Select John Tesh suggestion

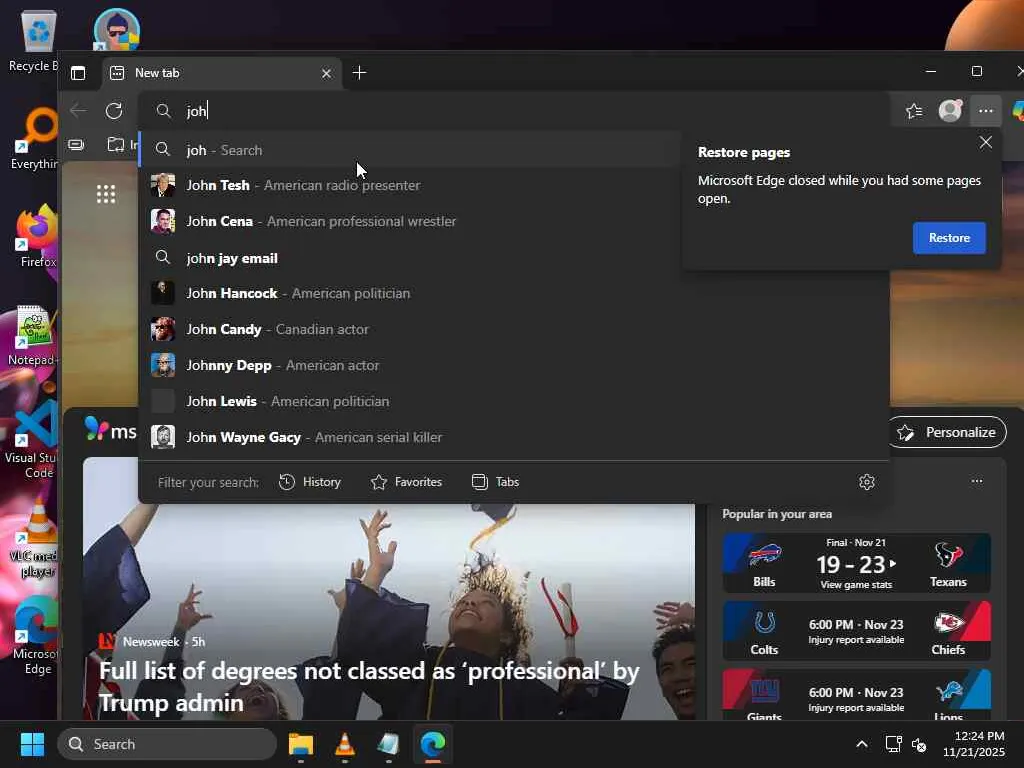coord(409,185)
